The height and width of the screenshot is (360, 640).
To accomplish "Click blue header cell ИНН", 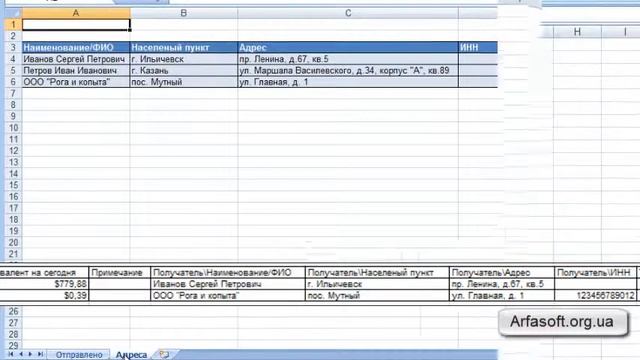I will tap(478, 48).
